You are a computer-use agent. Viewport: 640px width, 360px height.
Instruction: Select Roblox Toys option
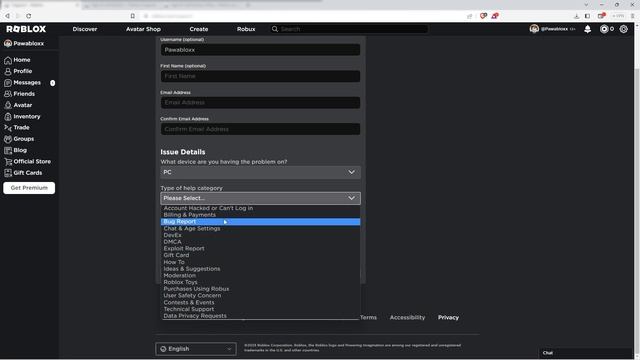coord(260,282)
